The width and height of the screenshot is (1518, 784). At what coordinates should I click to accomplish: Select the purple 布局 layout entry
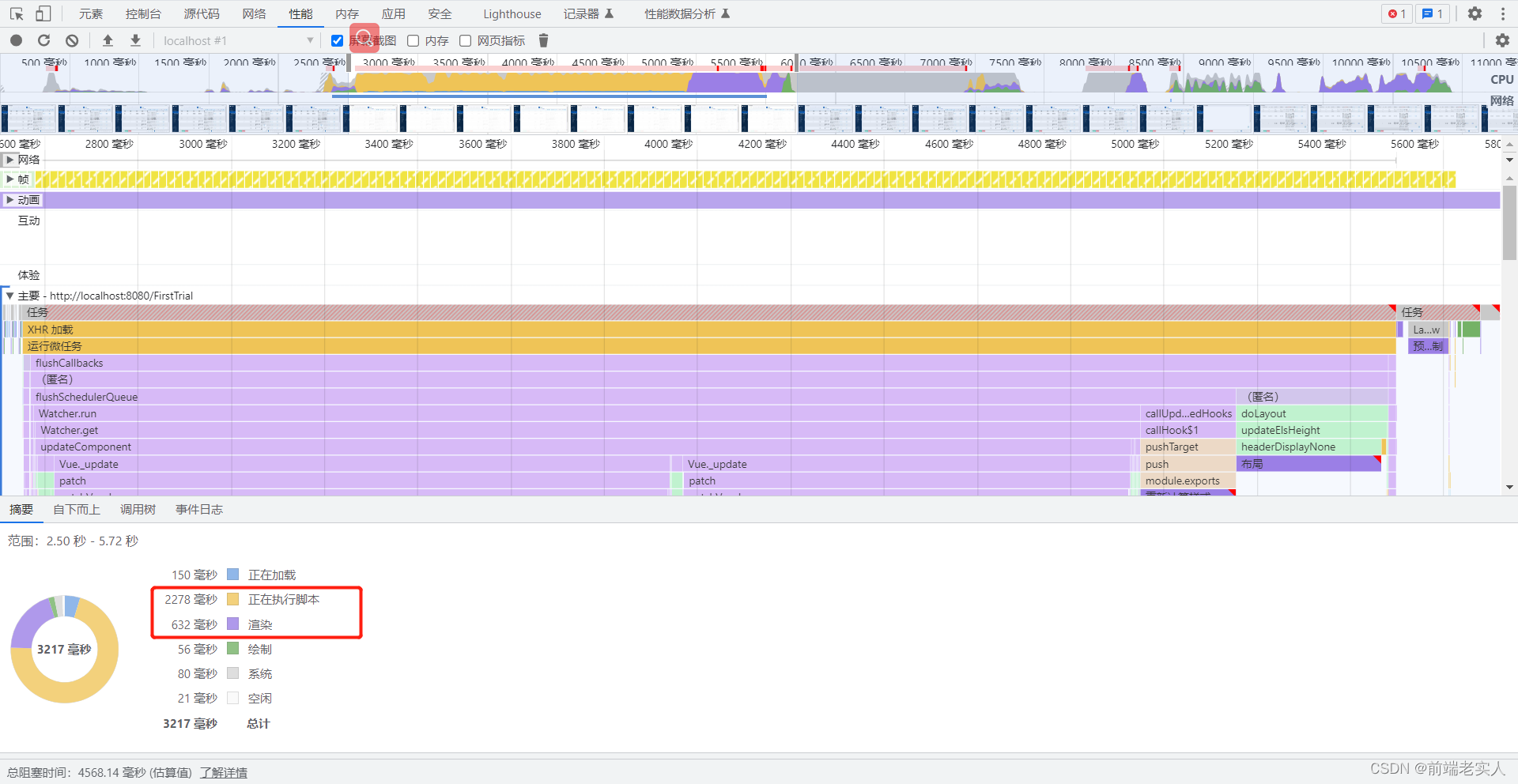1308,464
